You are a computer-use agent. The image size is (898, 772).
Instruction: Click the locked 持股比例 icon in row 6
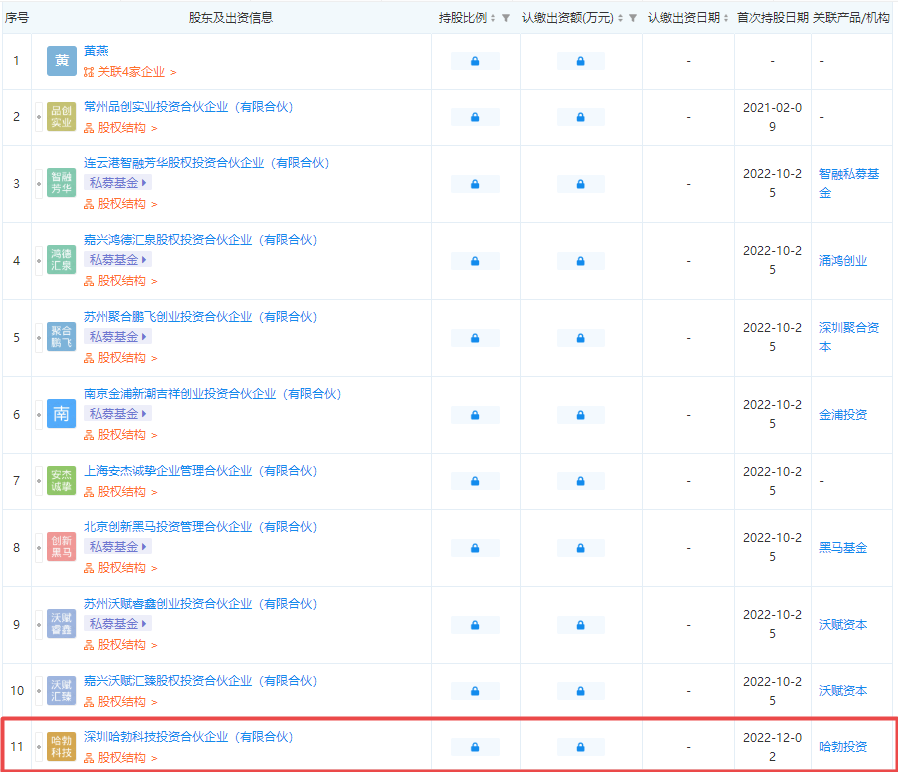(x=475, y=415)
